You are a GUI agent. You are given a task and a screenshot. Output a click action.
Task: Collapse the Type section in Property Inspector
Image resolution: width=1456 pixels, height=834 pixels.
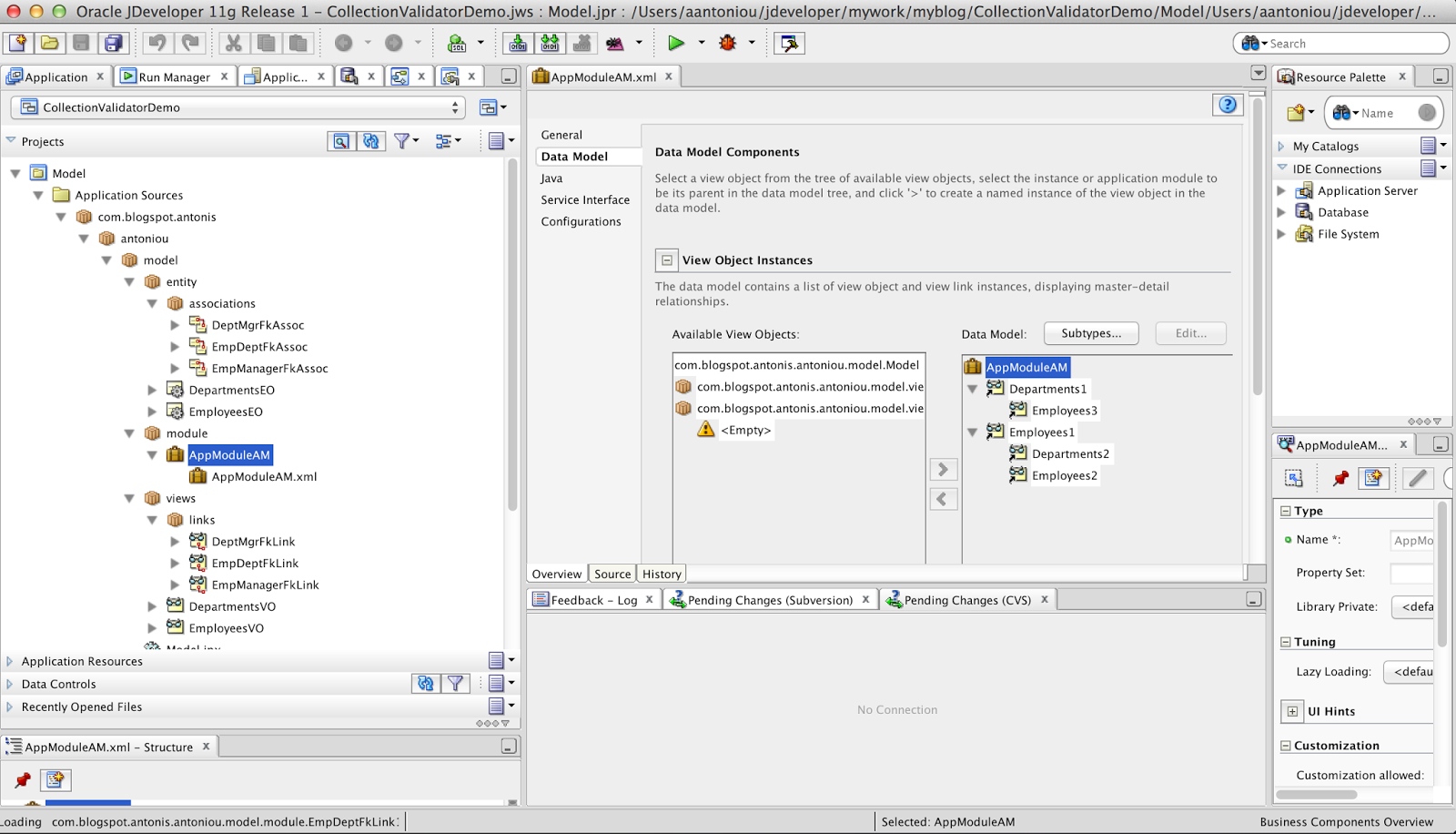1286,511
